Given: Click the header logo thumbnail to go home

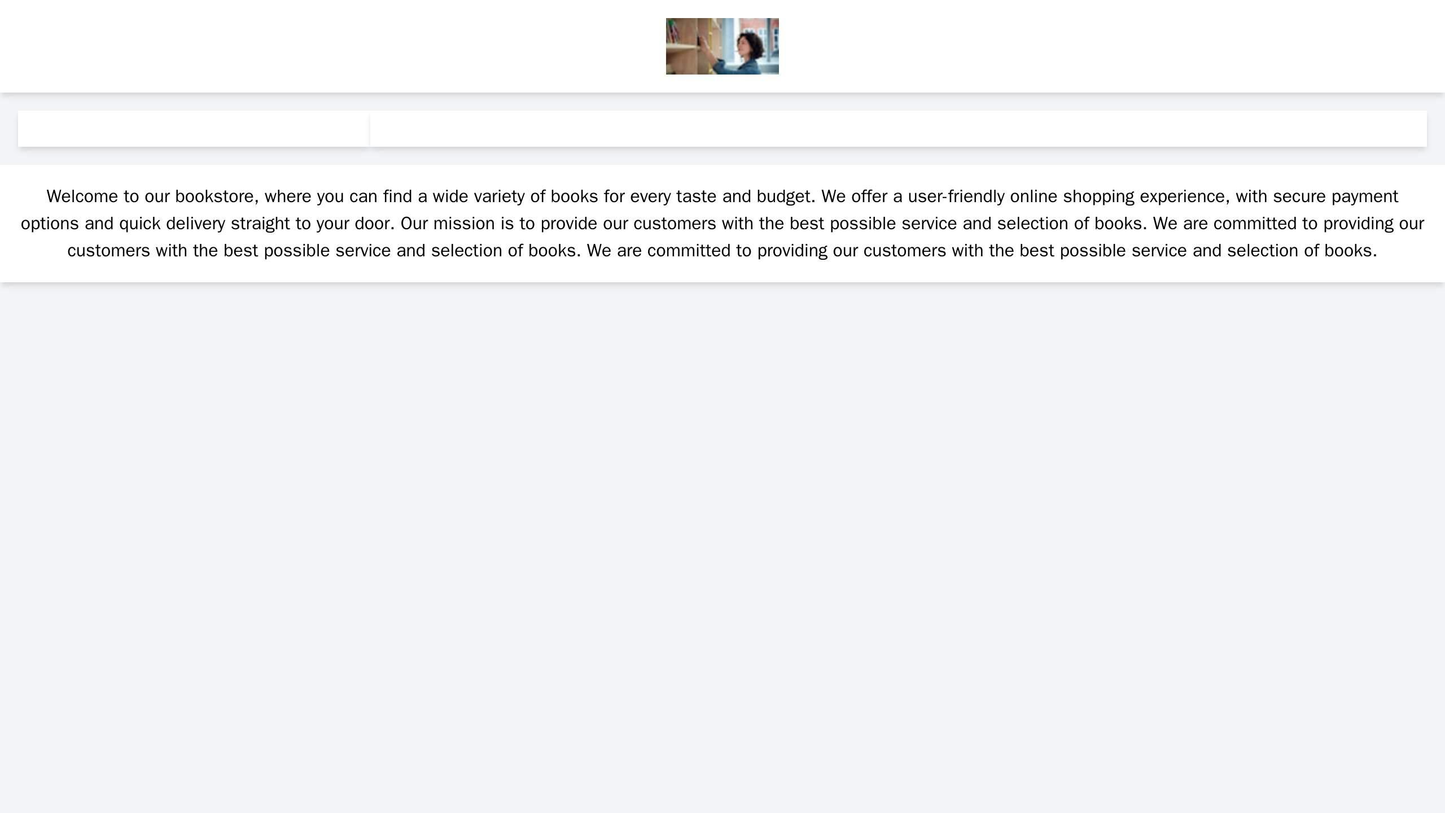Looking at the screenshot, I should (x=722, y=46).
